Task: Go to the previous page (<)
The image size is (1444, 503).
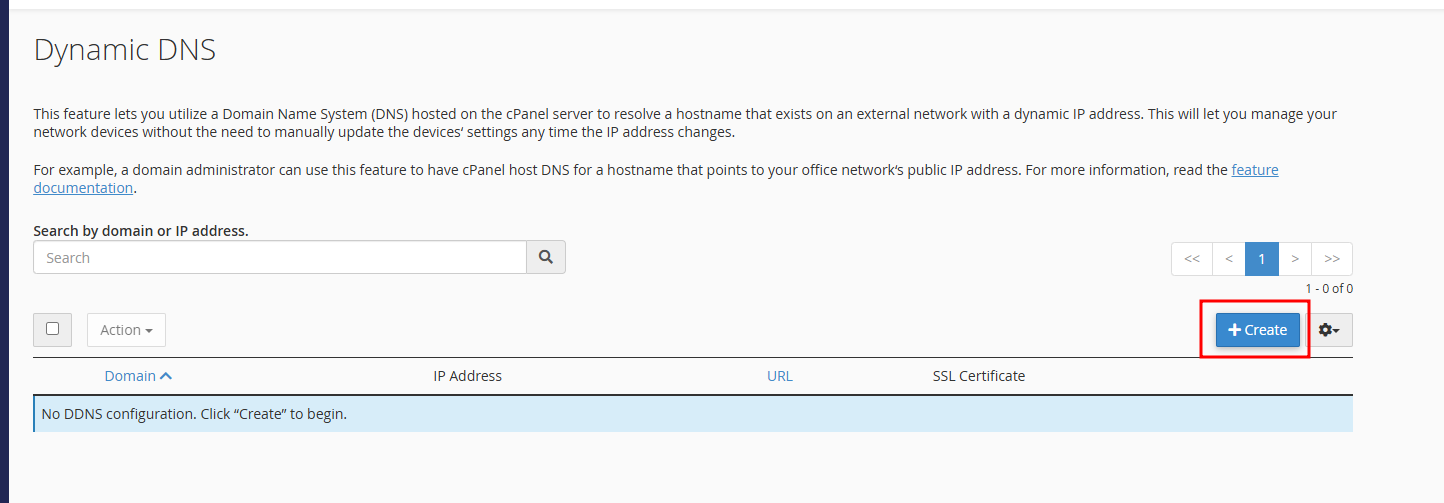Action: [x=1229, y=259]
